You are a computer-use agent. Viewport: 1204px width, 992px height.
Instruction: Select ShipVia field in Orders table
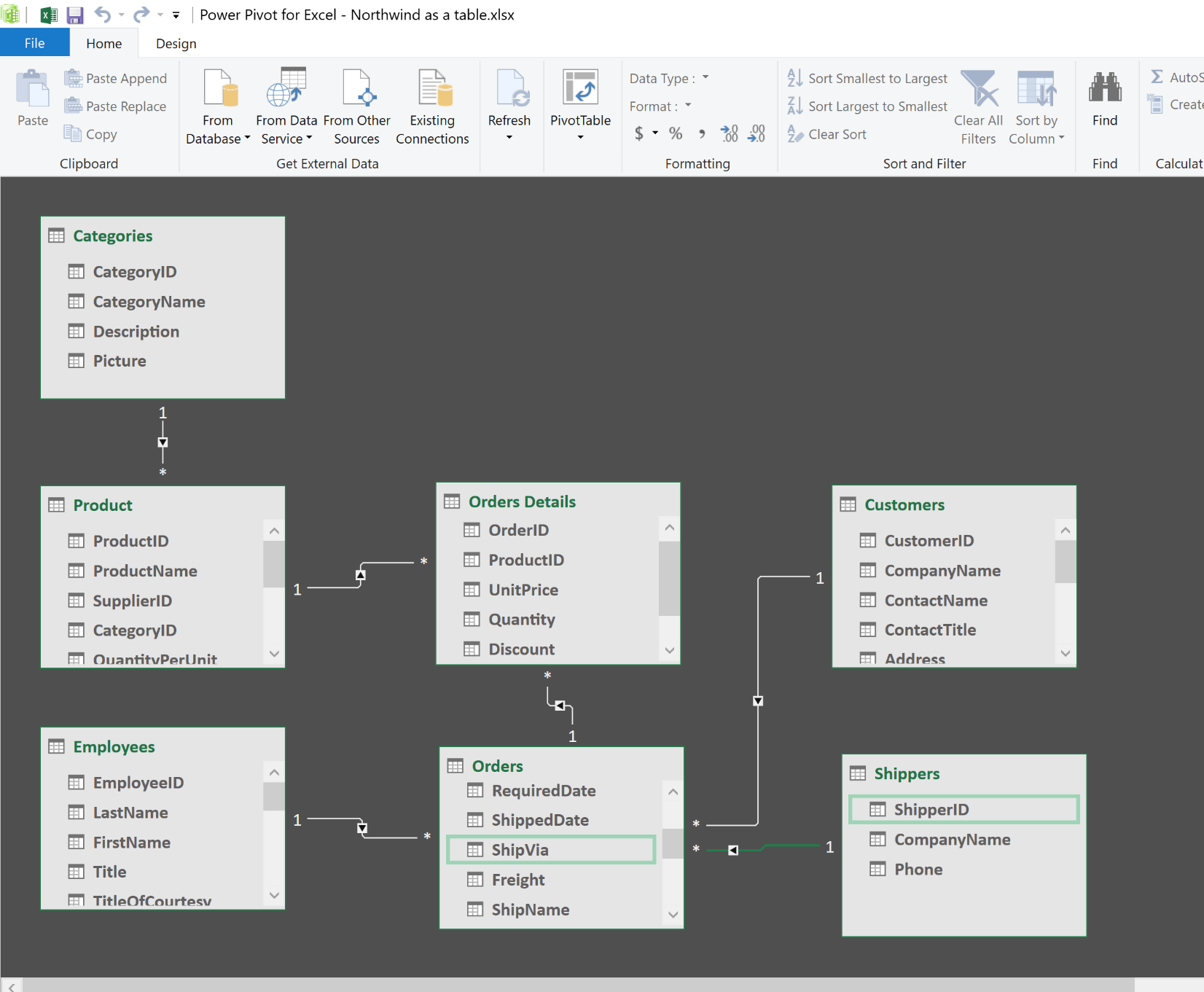coord(551,850)
